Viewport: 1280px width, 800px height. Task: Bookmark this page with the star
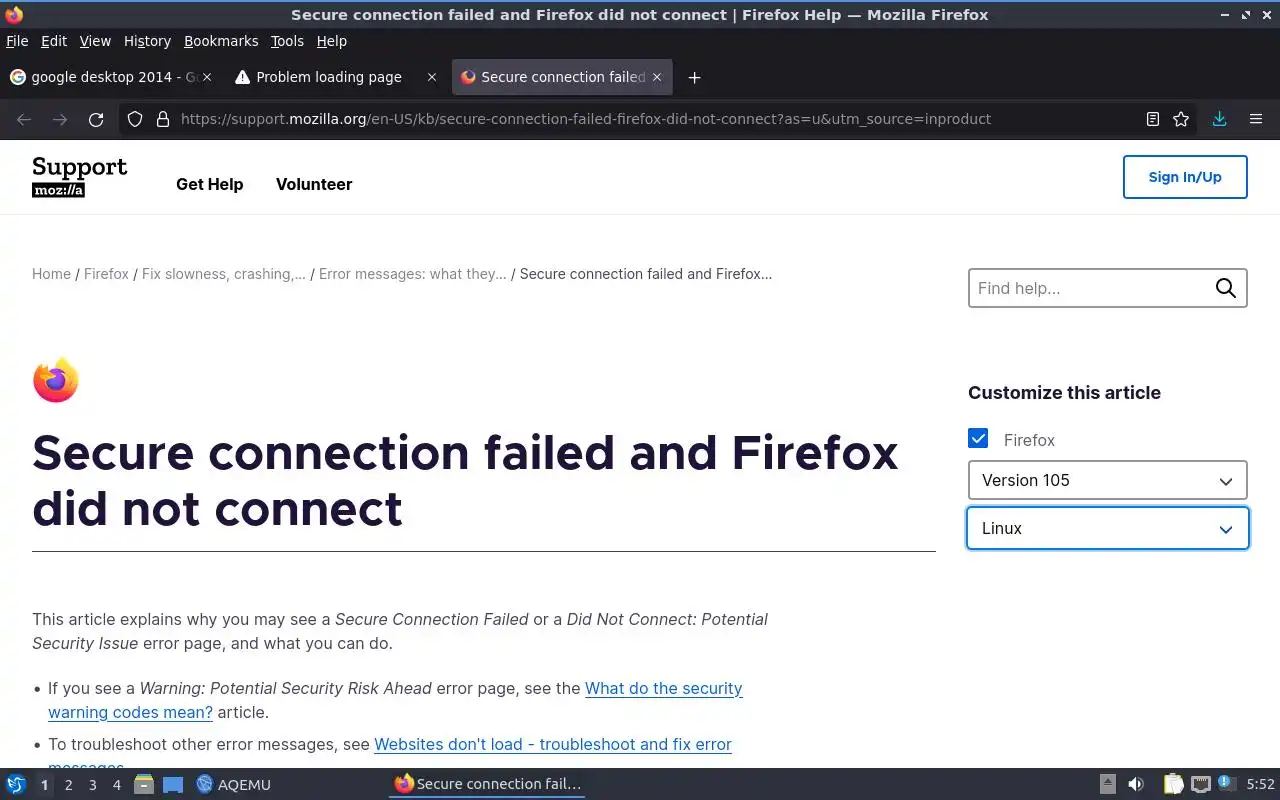point(1181,119)
